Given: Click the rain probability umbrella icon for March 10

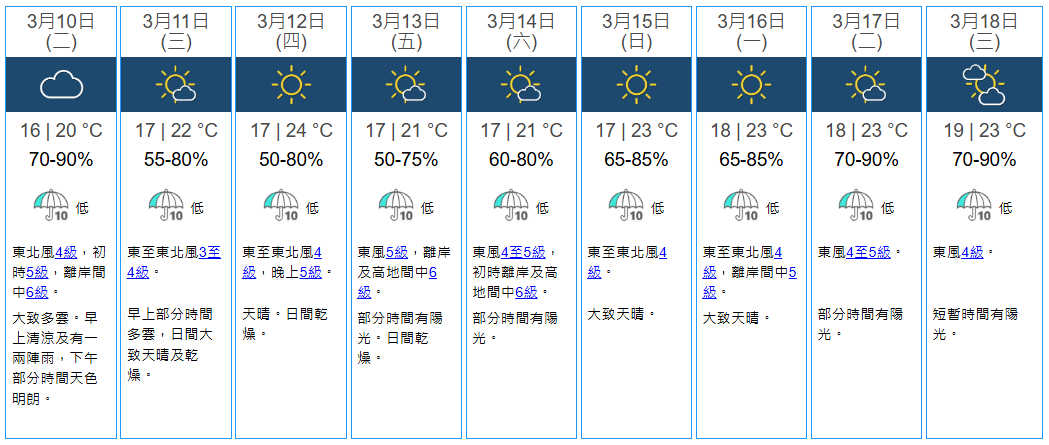Looking at the screenshot, I should (x=51, y=206).
